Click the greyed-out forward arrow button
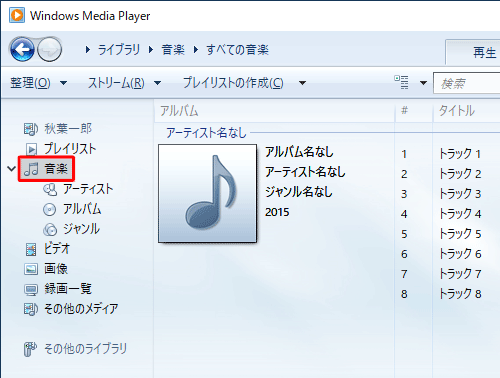 click(49, 50)
